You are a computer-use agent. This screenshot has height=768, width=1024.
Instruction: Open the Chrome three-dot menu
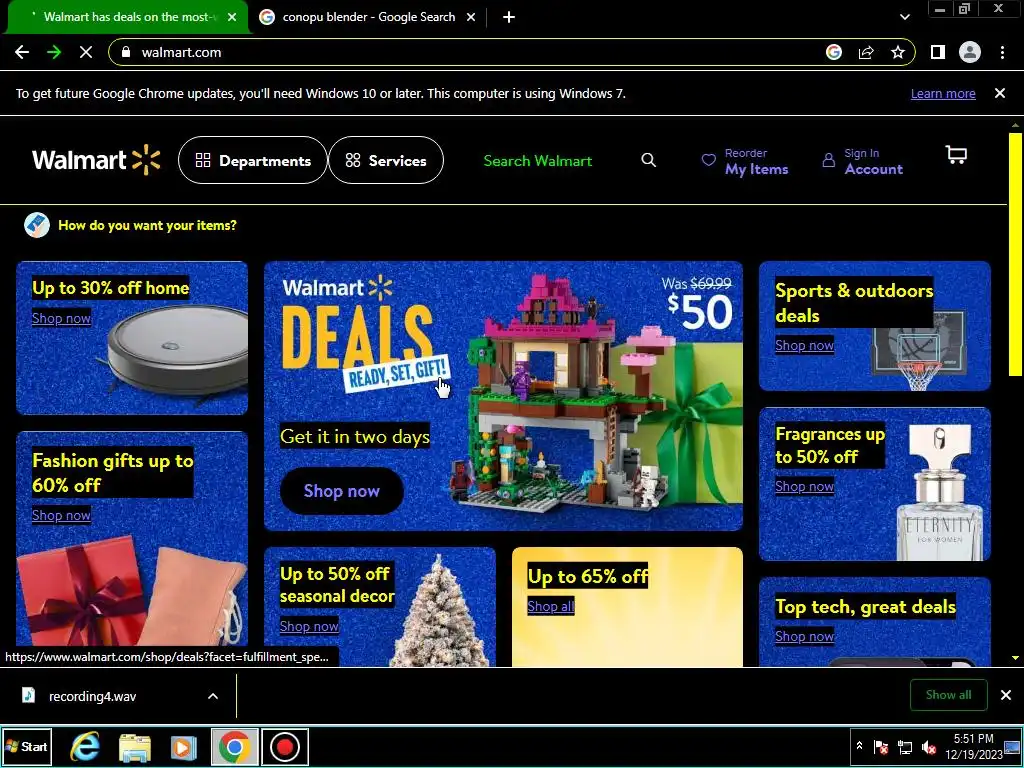tap(1002, 52)
